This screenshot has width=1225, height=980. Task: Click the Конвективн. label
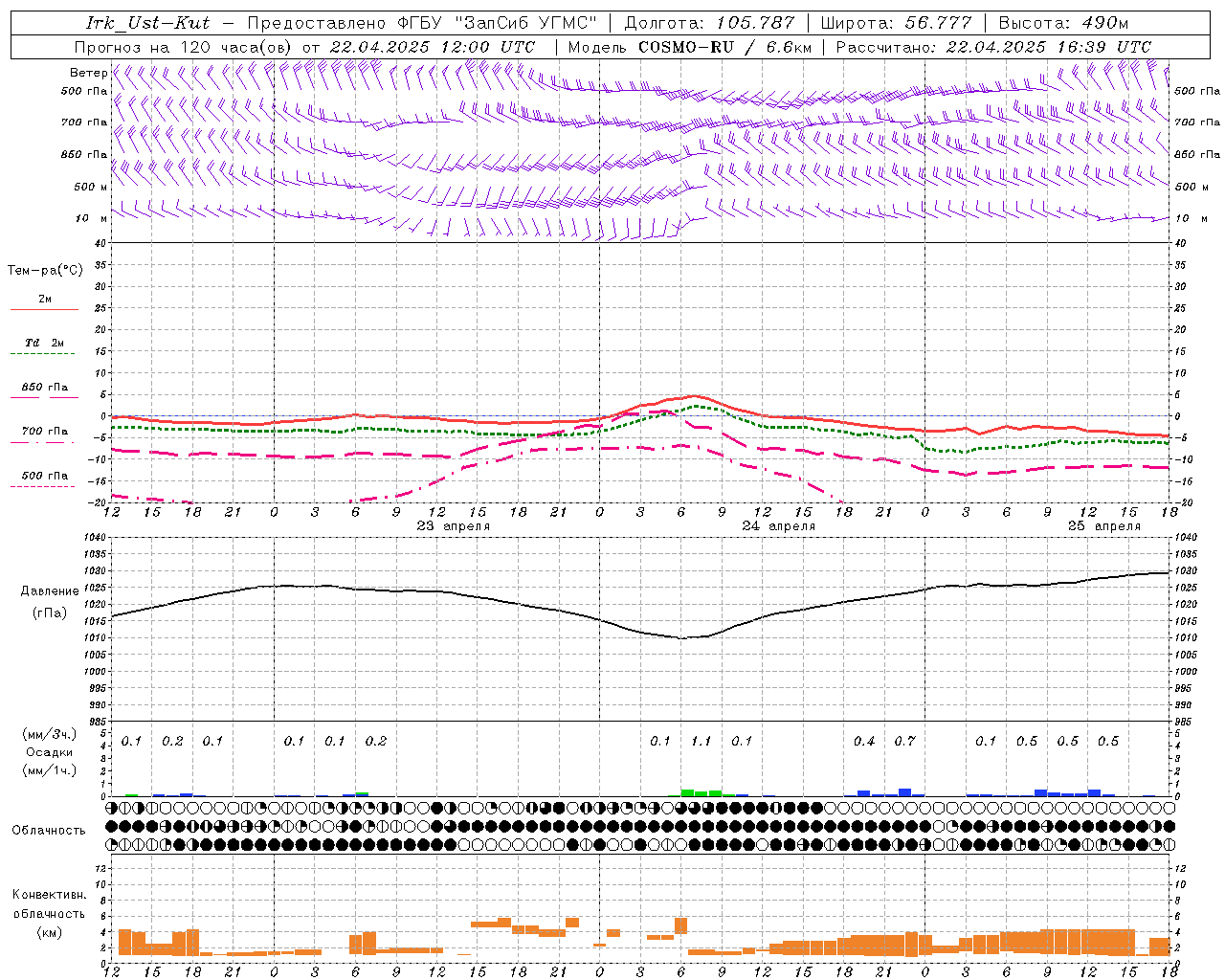click(x=49, y=895)
